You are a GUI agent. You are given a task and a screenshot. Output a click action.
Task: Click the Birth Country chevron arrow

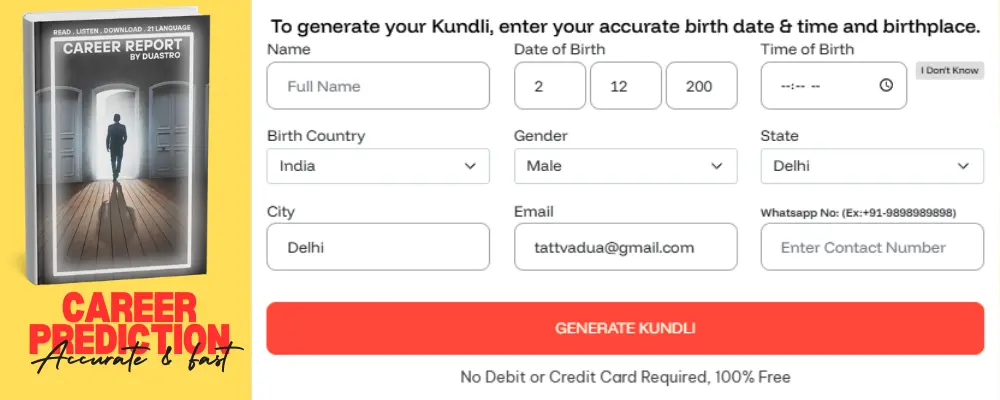(470, 166)
